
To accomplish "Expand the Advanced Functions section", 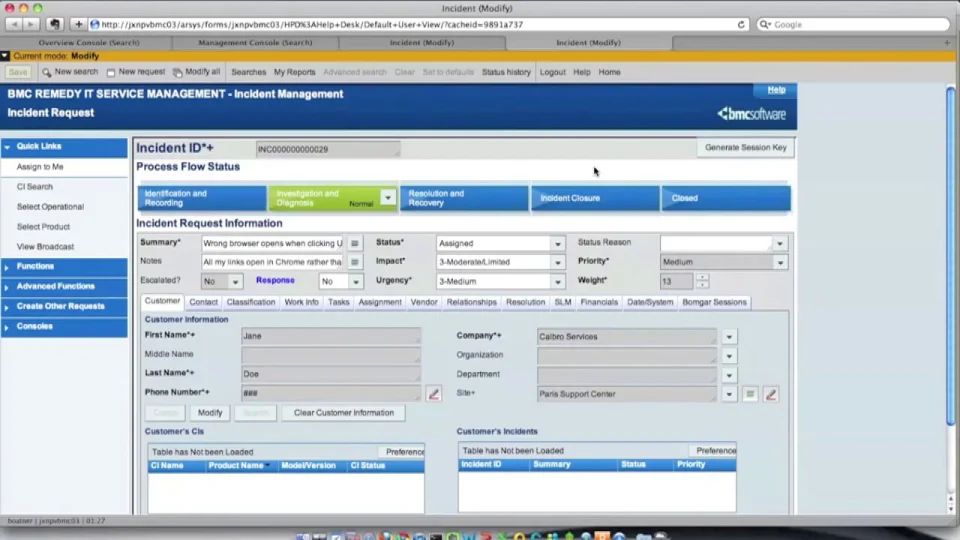I will [x=7, y=287].
